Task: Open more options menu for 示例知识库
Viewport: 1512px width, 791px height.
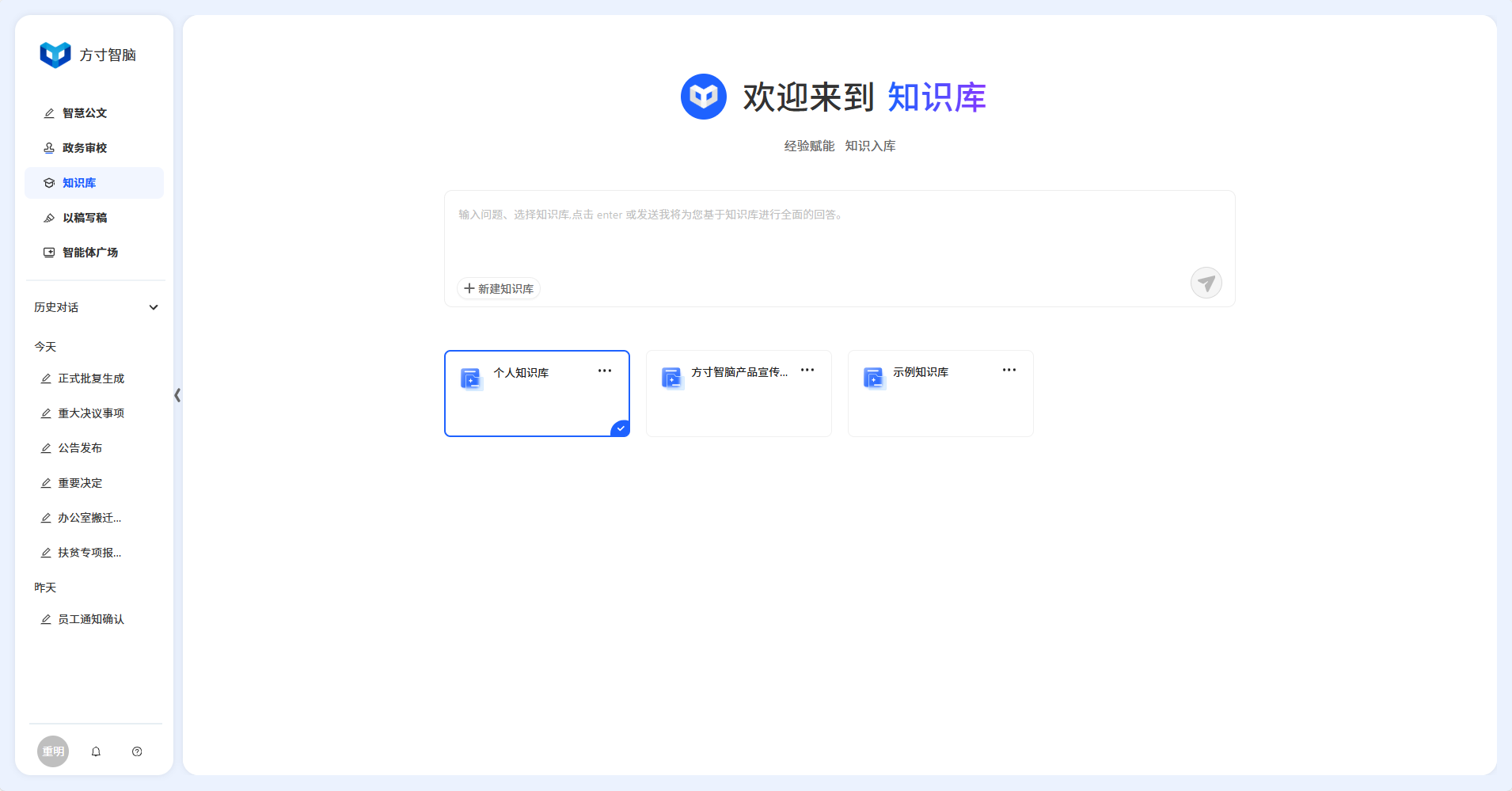Action: 1009,370
